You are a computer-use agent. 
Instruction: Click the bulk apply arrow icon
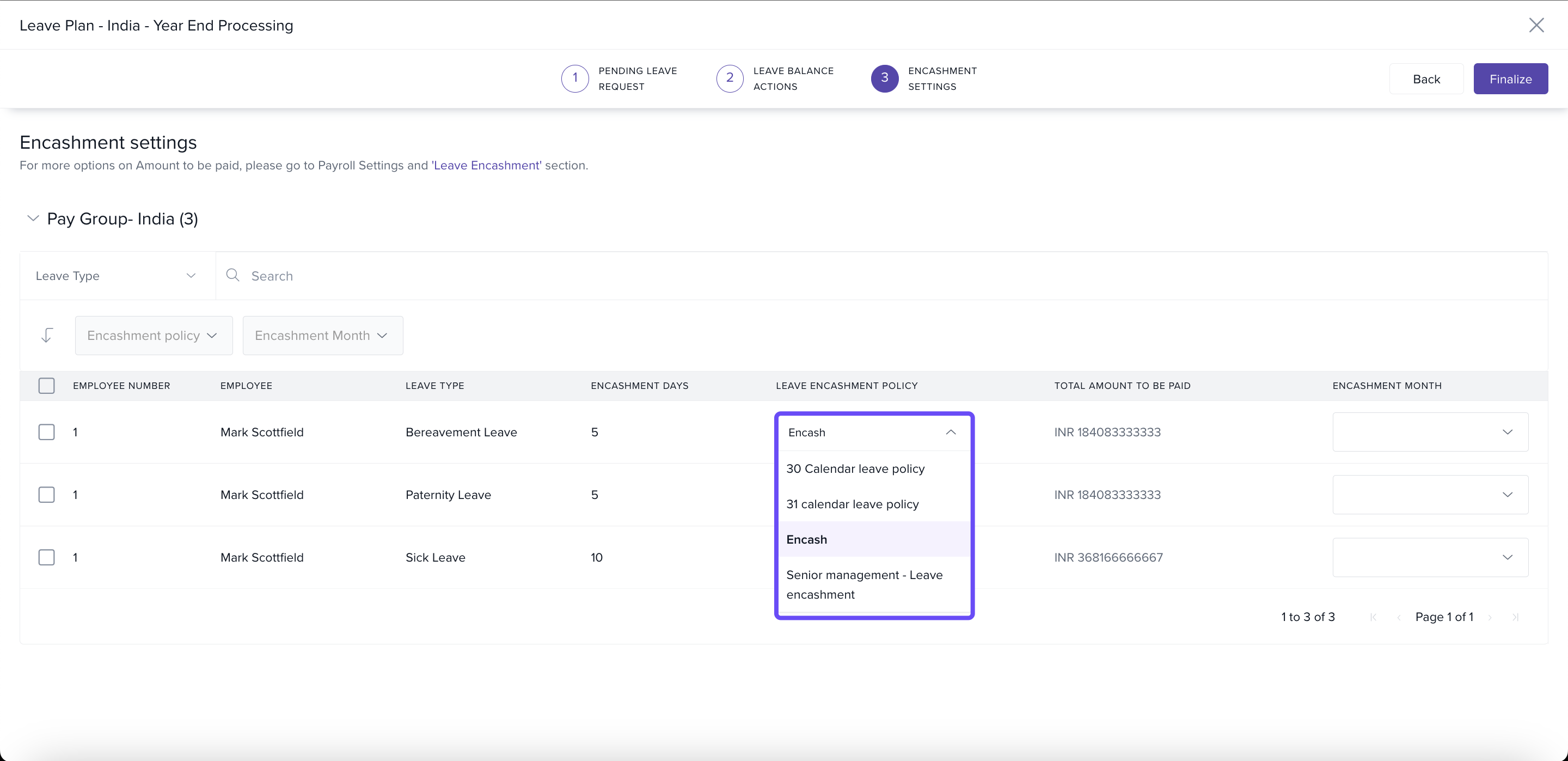(47, 336)
